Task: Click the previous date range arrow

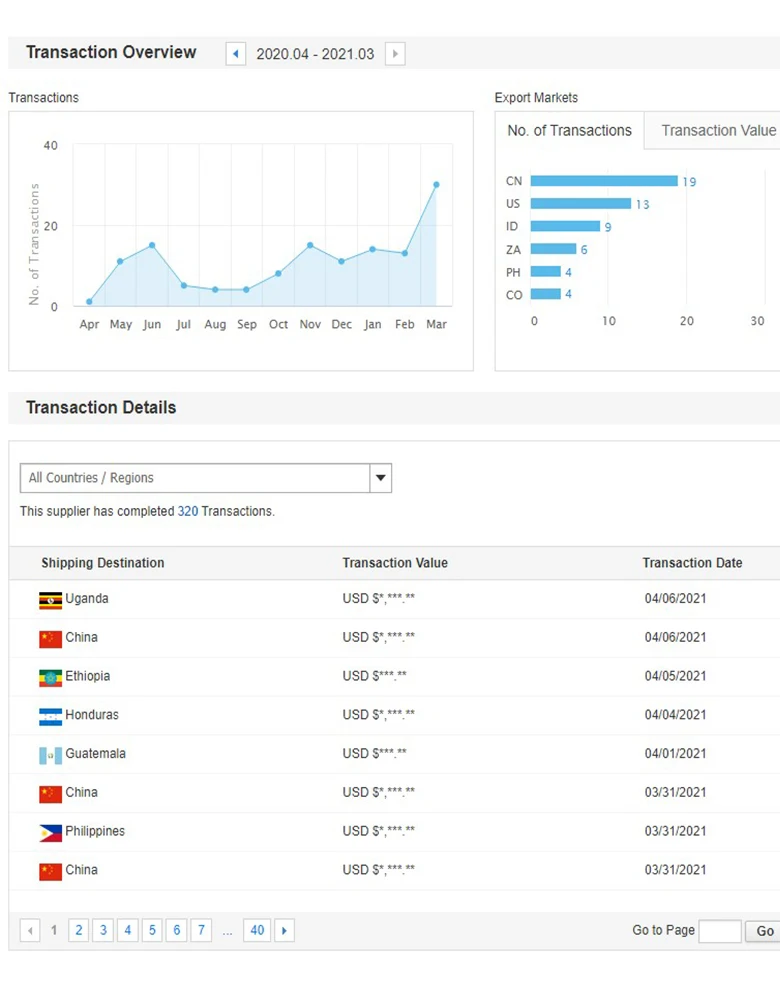Action: (x=236, y=54)
